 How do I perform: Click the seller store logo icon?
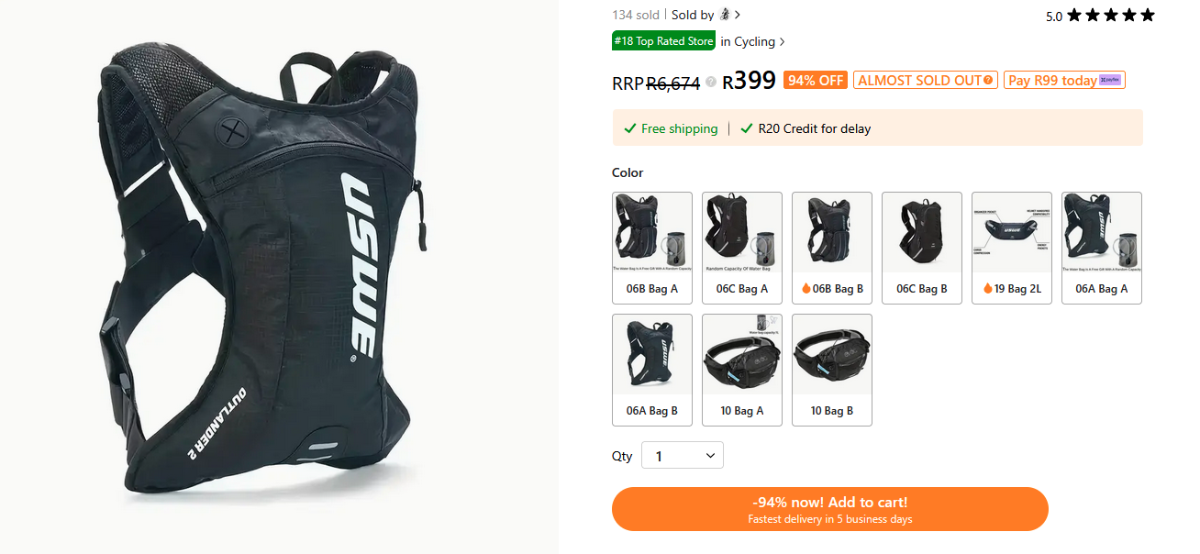(725, 15)
